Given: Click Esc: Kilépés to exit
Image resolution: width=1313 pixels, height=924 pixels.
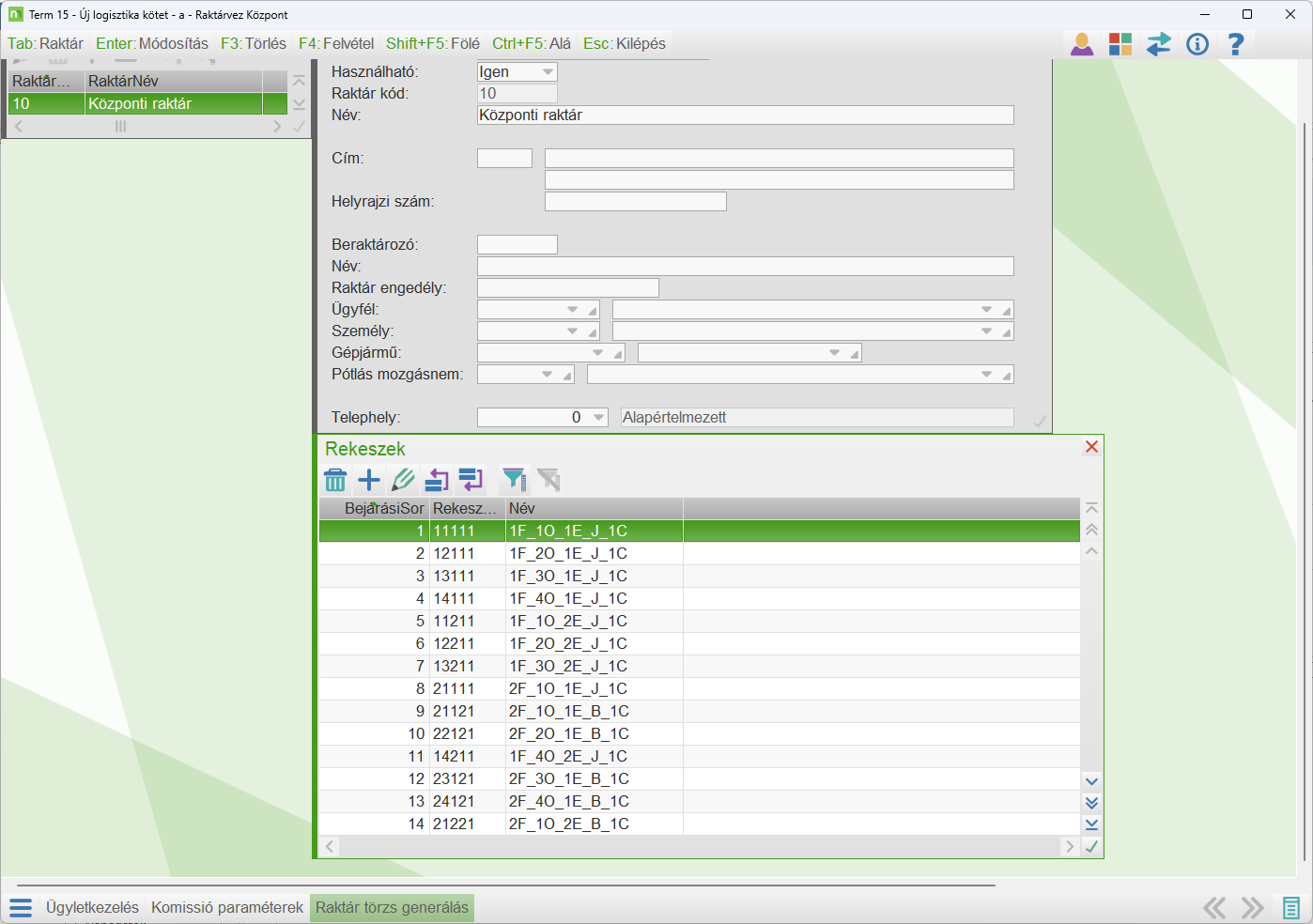Looking at the screenshot, I should (624, 44).
